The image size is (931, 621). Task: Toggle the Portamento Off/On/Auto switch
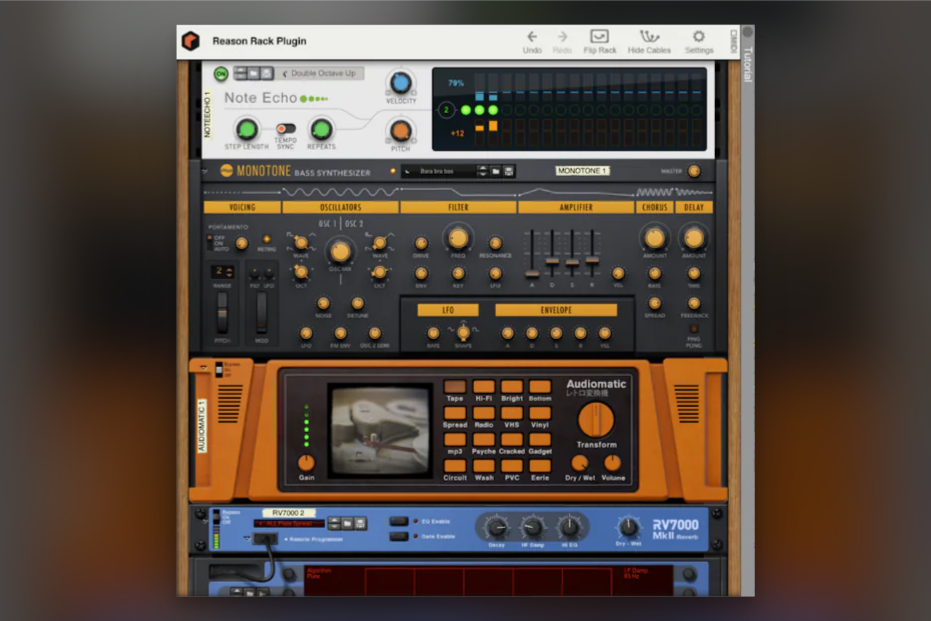(x=210, y=242)
